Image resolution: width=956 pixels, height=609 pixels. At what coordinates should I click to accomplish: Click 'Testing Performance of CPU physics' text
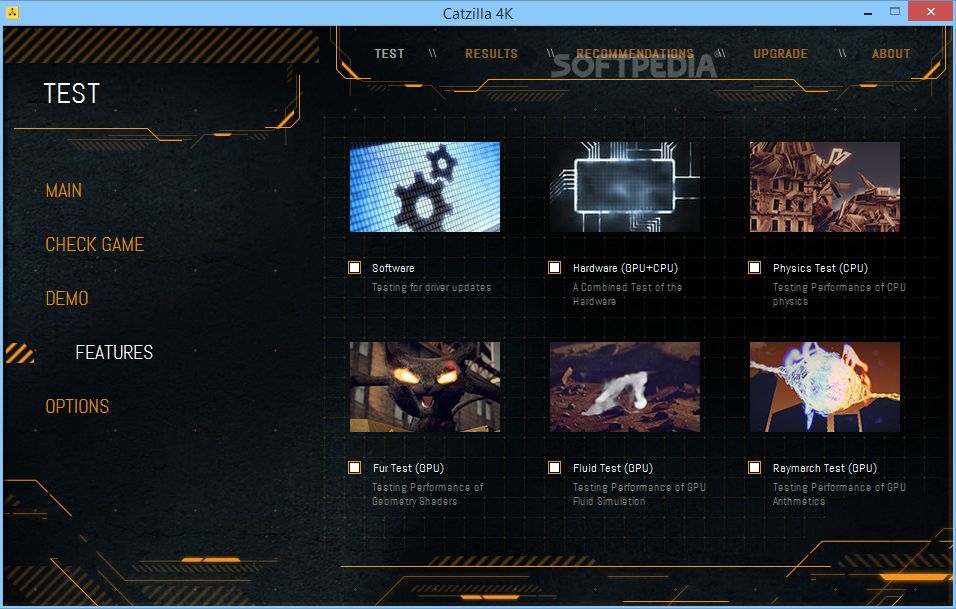pyautogui.click(x=840, y=294)
